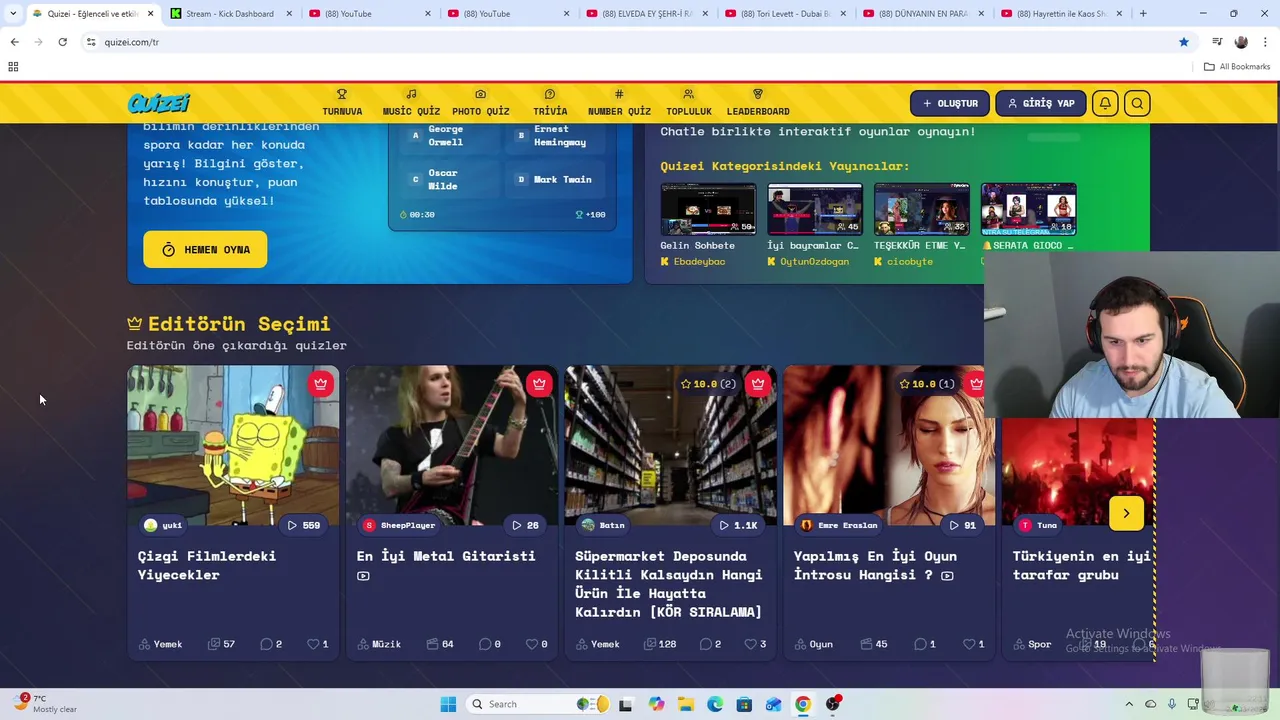Open author yuki profile
This screenshot has height=720, width=1280.
pyautogui.click(x=163, y=525)
